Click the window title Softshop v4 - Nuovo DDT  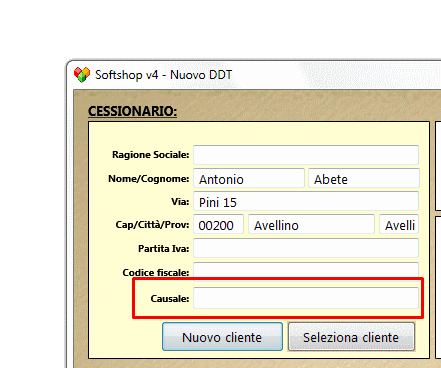164,75
